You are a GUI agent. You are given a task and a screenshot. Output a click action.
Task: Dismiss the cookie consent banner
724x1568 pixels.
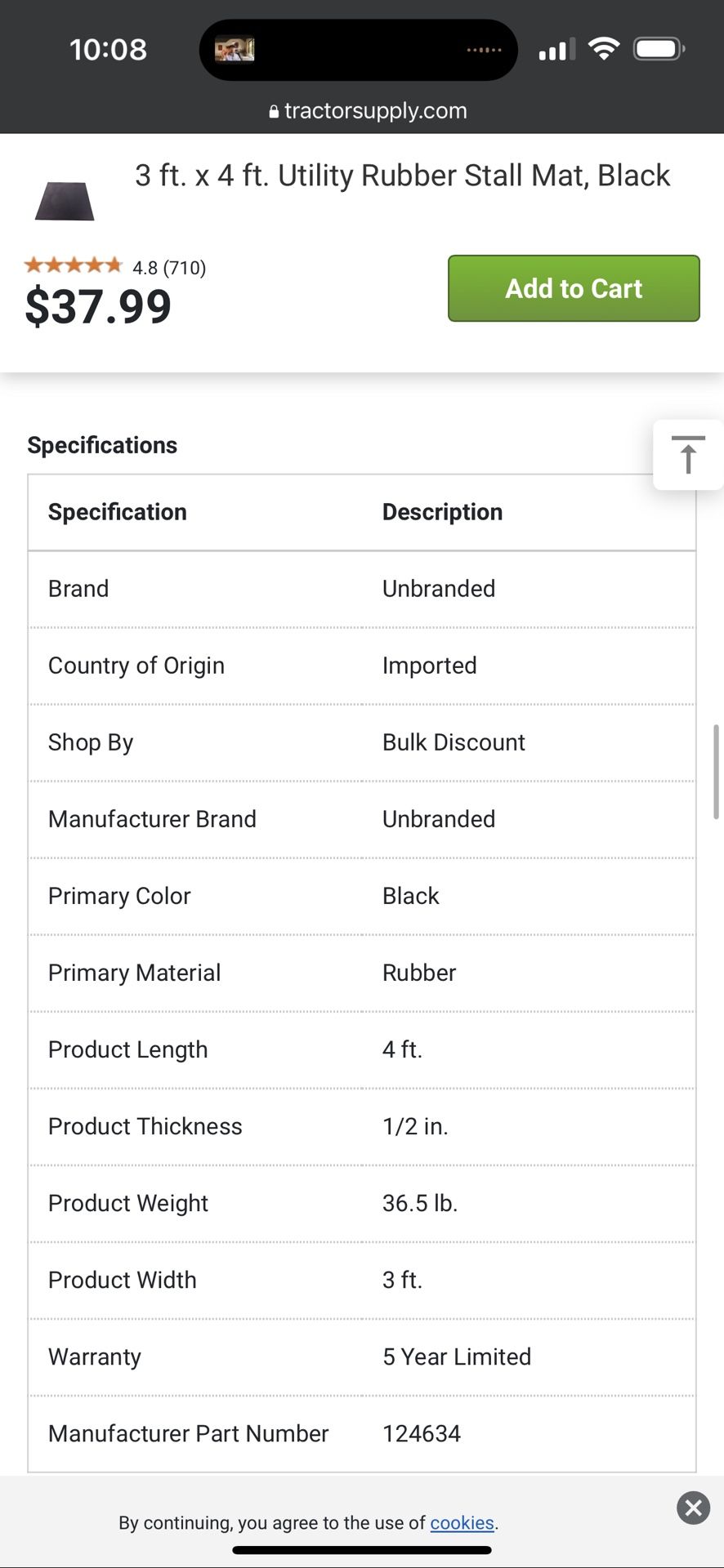(693, 1508)
